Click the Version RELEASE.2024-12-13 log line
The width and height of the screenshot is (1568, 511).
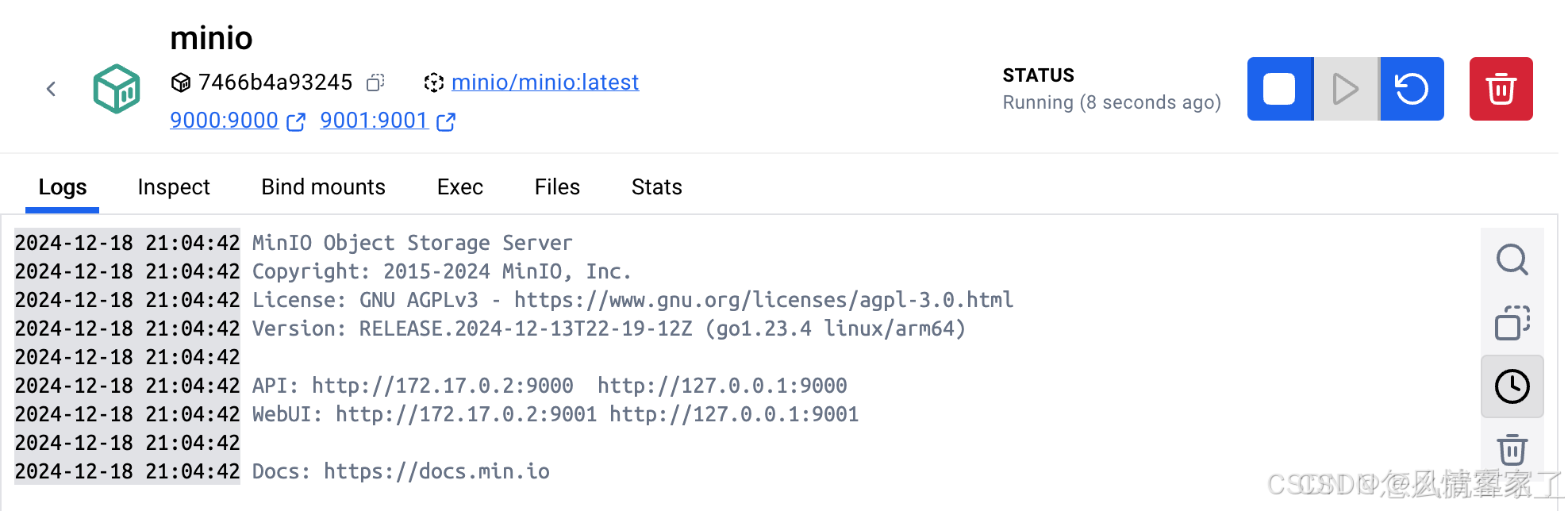click(x=609, y=328)
